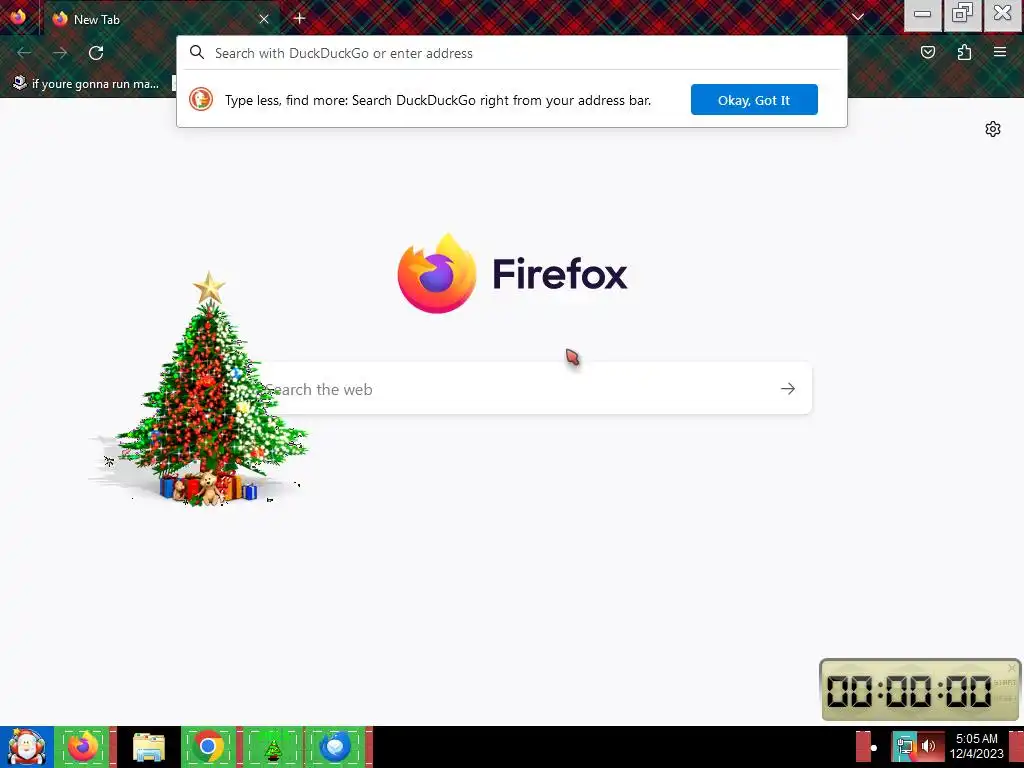Click the network tray icon
The height and width of the screenshot is (768, 1024).
(905, 745)
